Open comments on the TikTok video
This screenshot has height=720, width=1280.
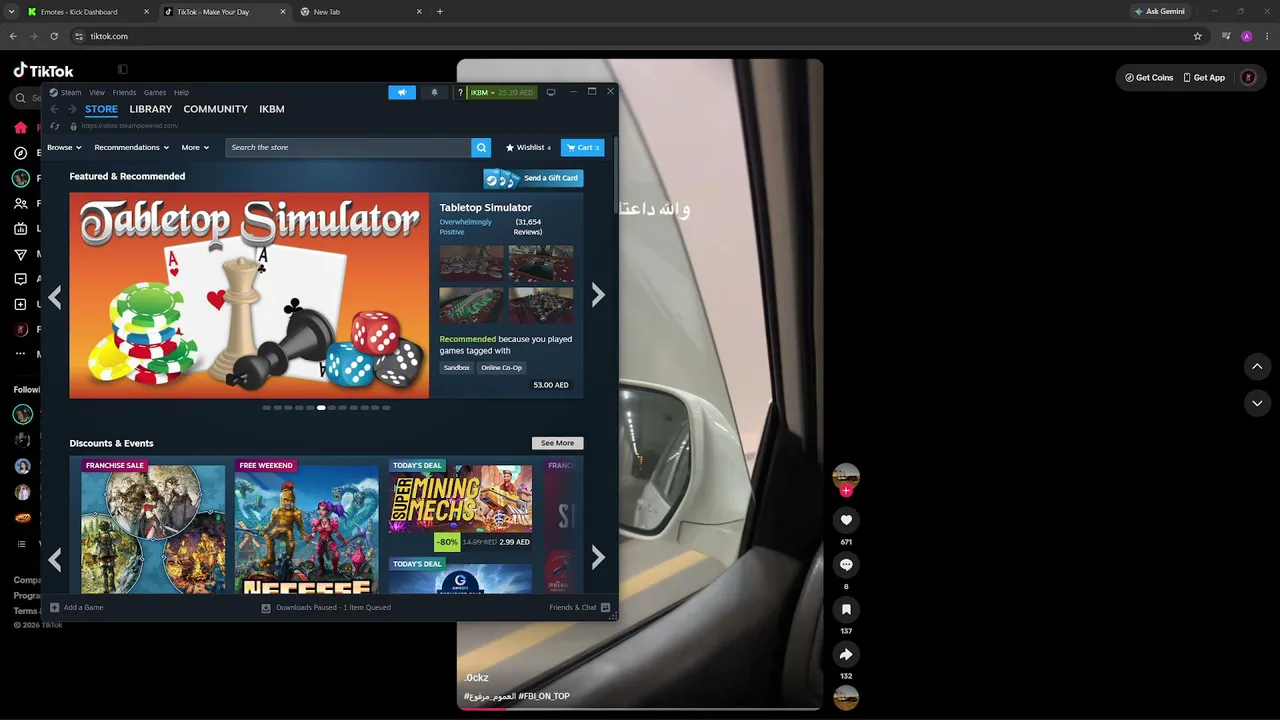[846, 565]
